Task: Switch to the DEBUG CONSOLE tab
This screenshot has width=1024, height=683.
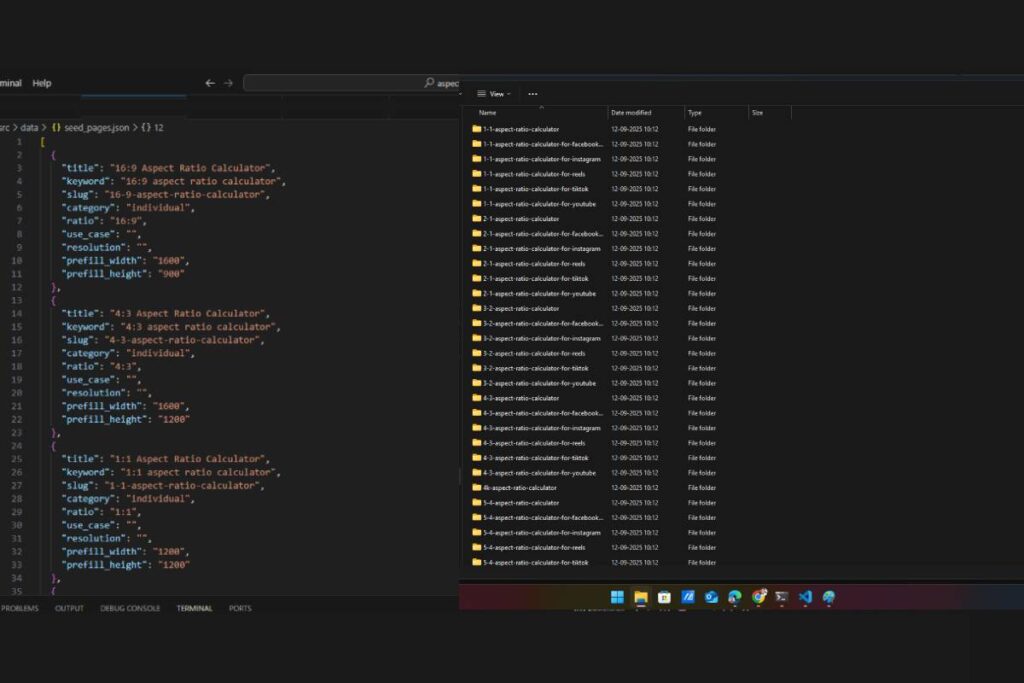Action: pyautogui.click(x=130, y=608)
